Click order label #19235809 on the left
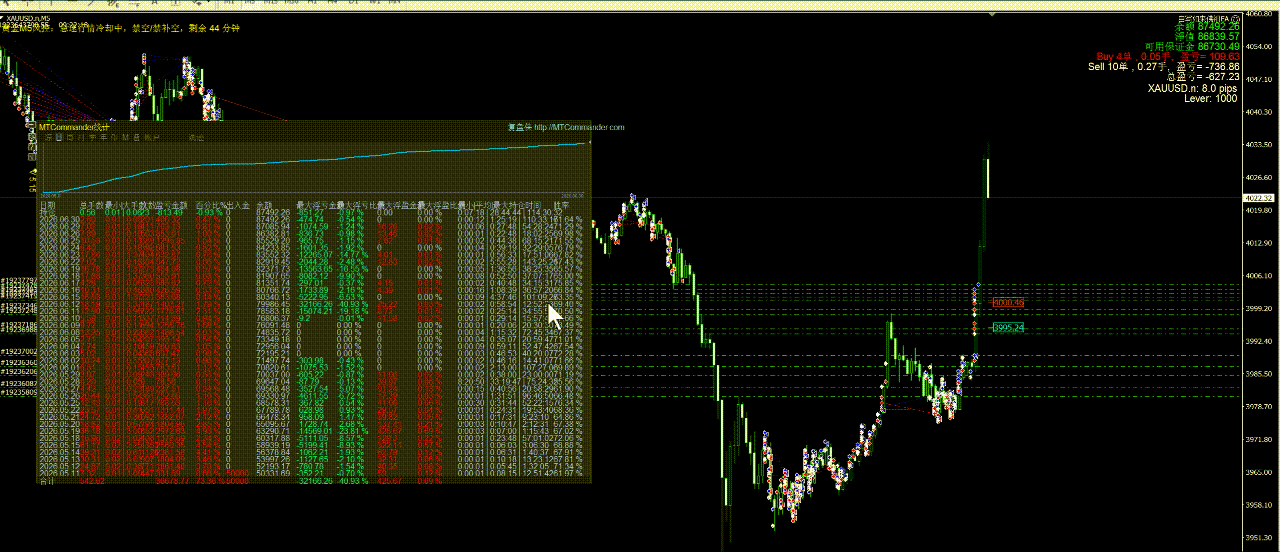 click(19, 392)
